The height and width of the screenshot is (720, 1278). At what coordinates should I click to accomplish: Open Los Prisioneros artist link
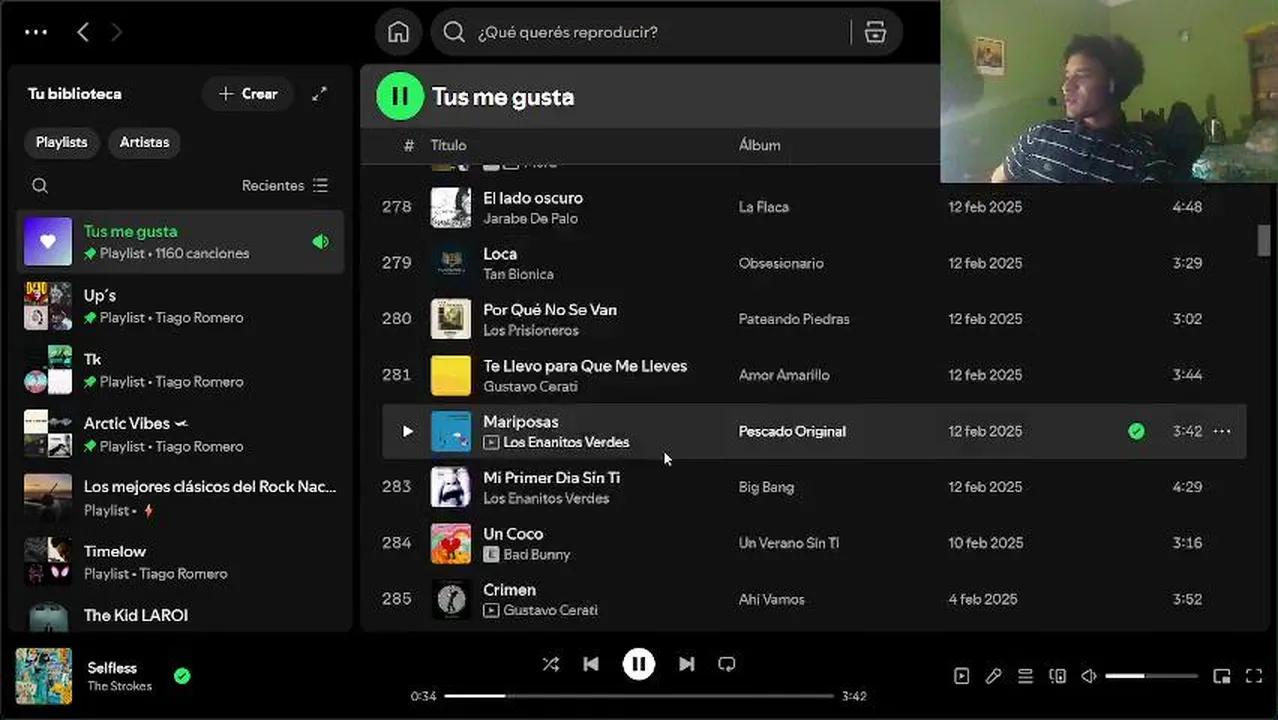(531, 330)
